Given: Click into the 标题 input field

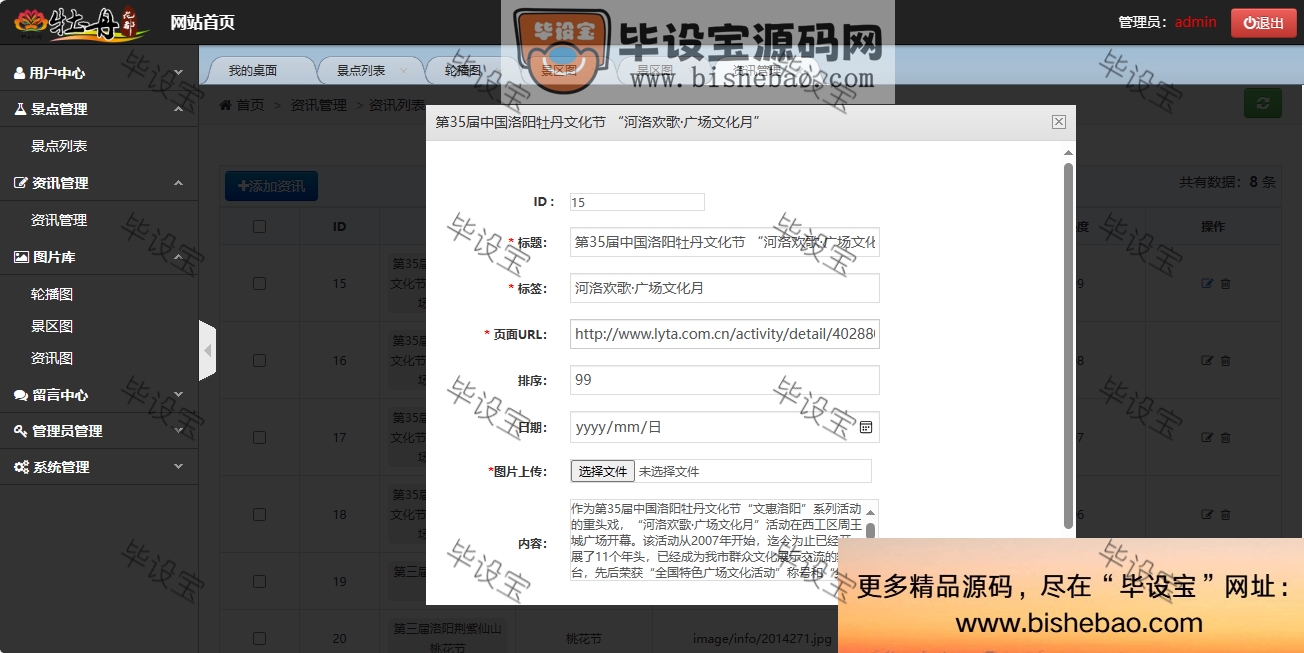Looking at the screenshot, I should tap(725, 242).
